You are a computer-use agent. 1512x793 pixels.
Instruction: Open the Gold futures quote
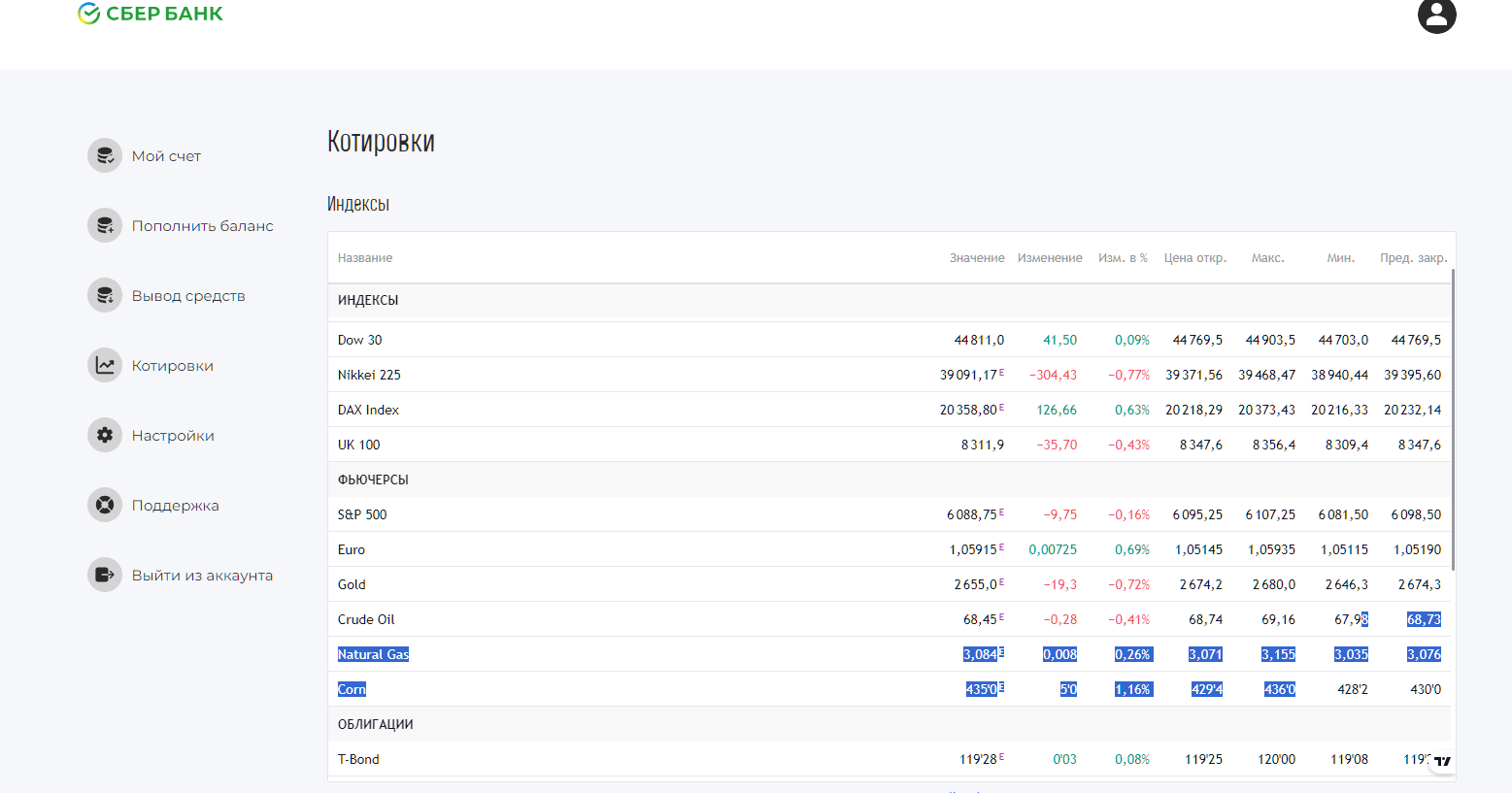point(890,584)
